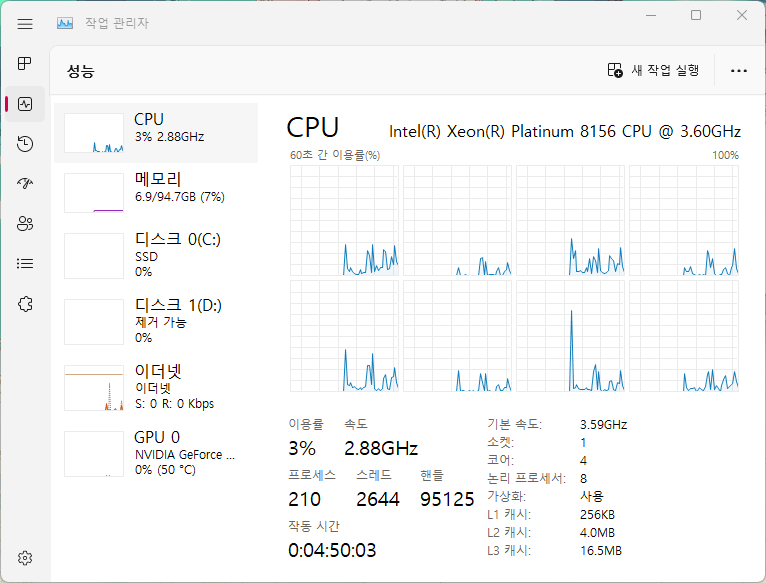The image size is (766, 583).
Task: Select the CPU performance item
Action: 156,133
